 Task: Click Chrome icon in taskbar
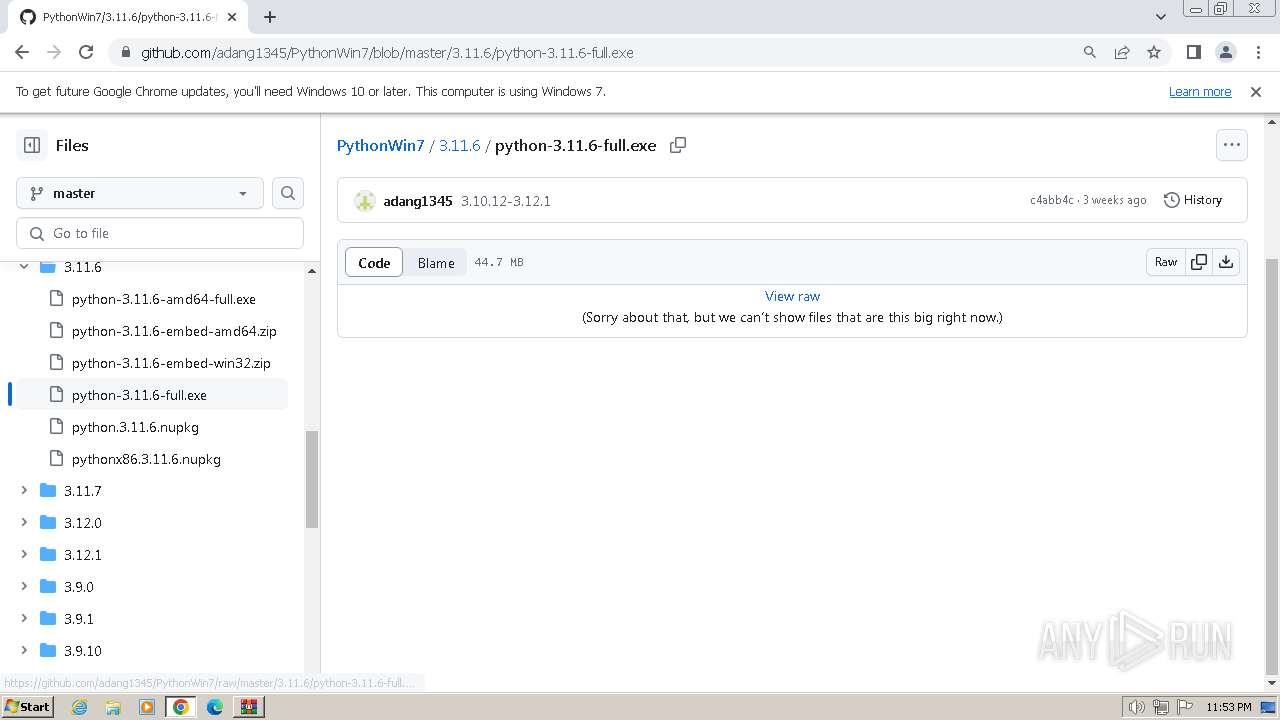pos(181,707)
